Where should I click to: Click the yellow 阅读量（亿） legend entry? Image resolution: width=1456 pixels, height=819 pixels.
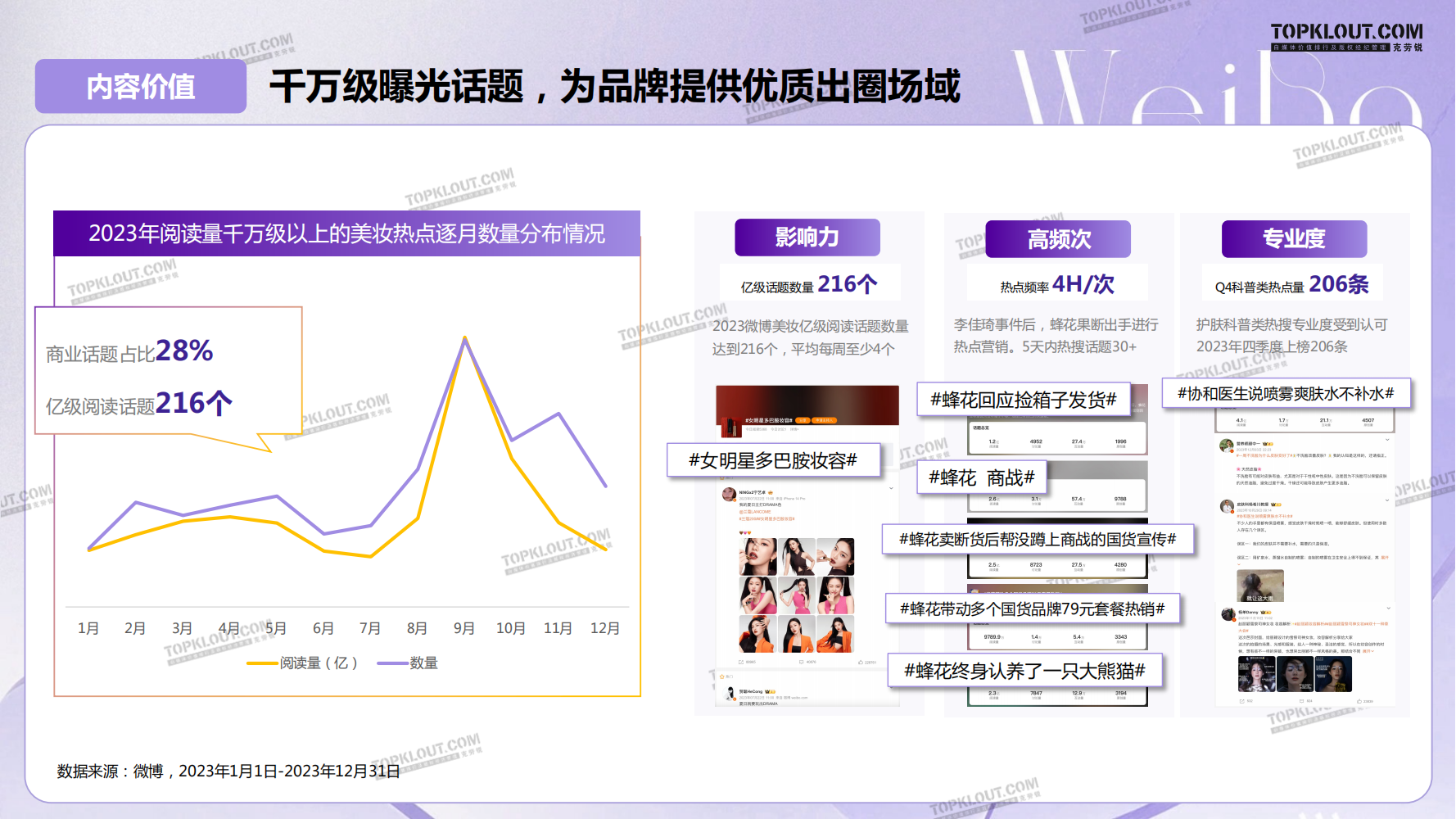pos(303,663)
